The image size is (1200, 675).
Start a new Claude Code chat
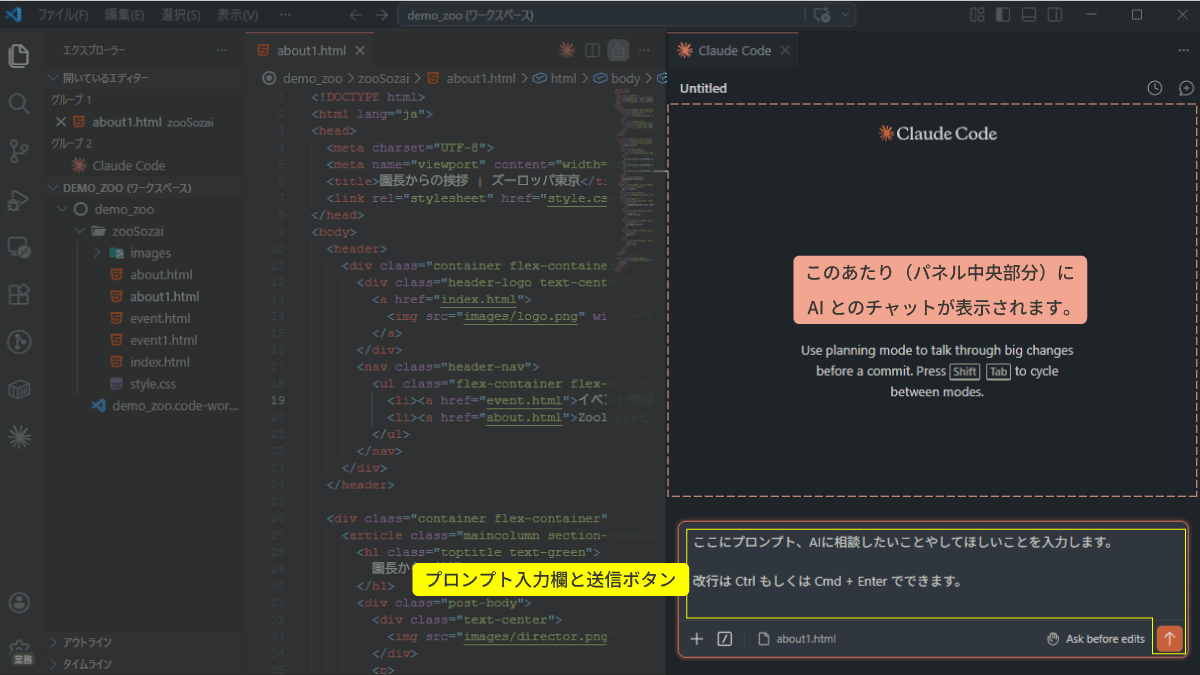(x=1186, y=88)
